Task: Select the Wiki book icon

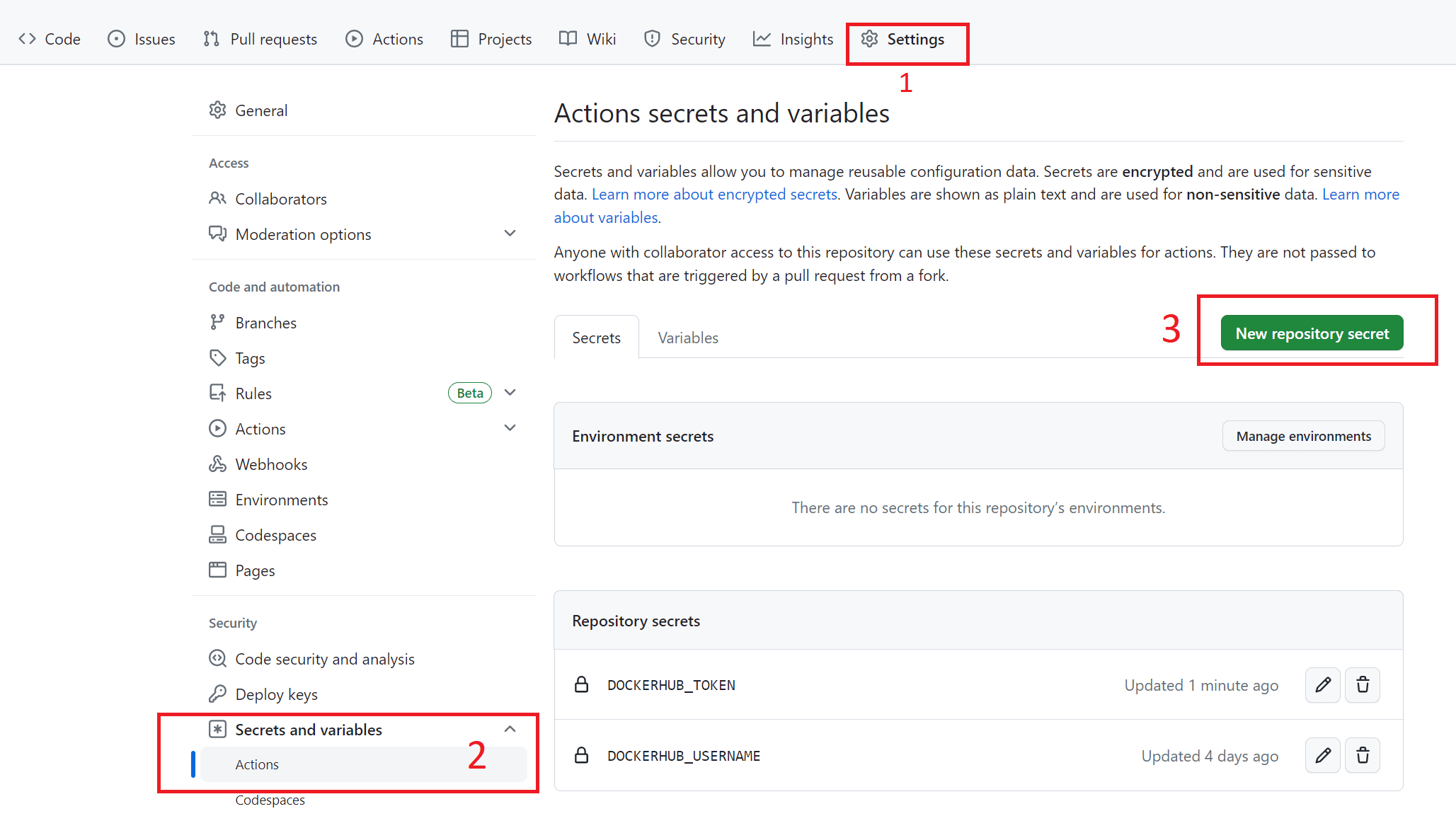Action: [x=567, y=39]
